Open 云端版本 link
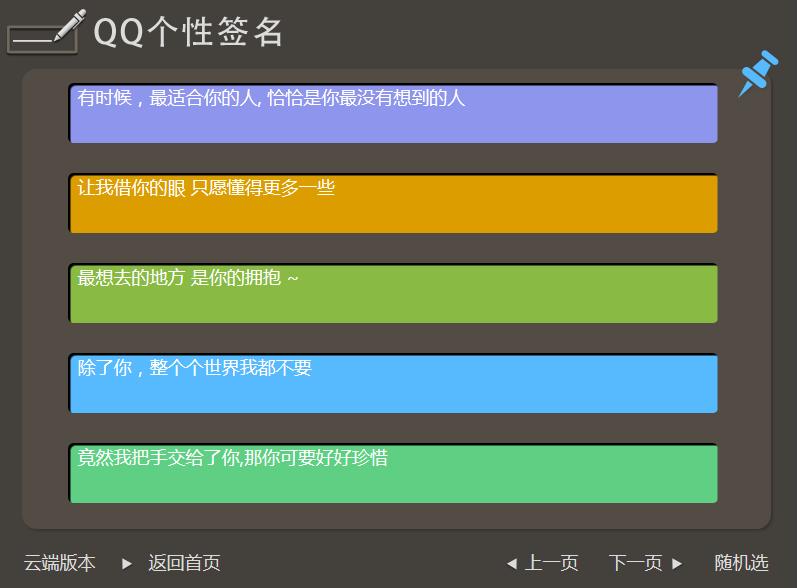This screenshot has height=588, width=797. click(59, 563)
